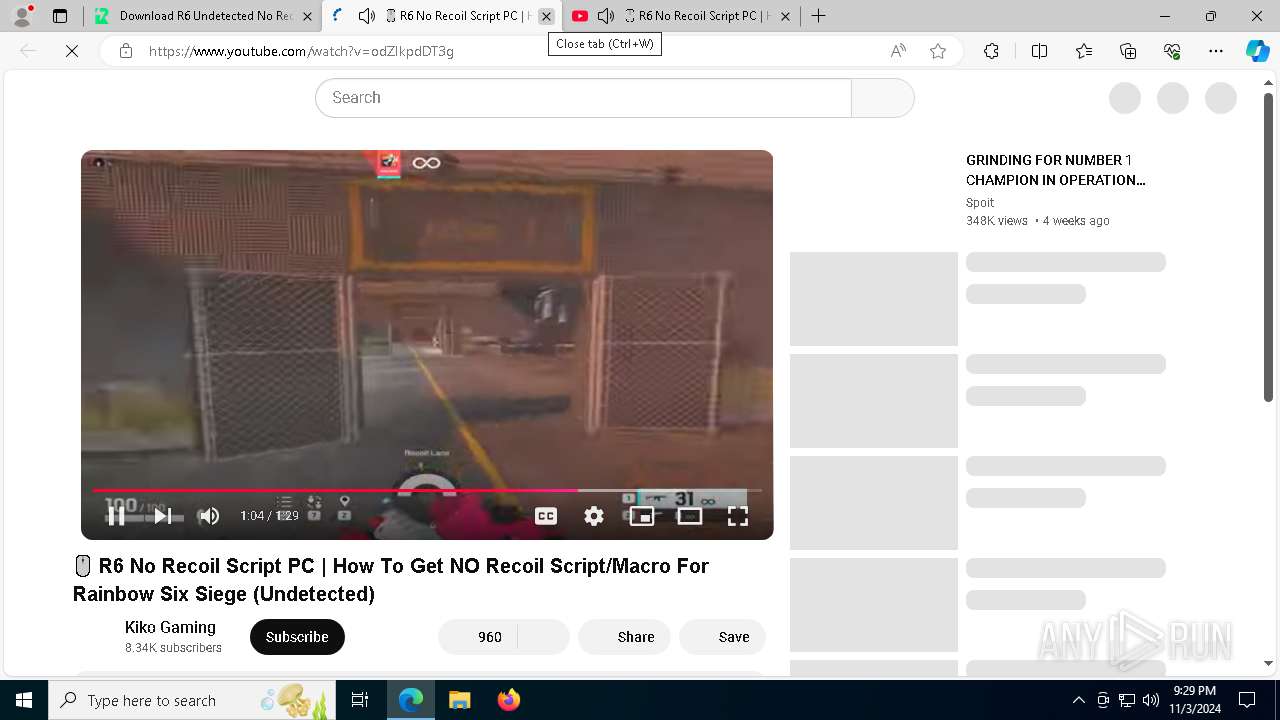Open Edge profile icon
1280x720 pixels.
point(22,16)
